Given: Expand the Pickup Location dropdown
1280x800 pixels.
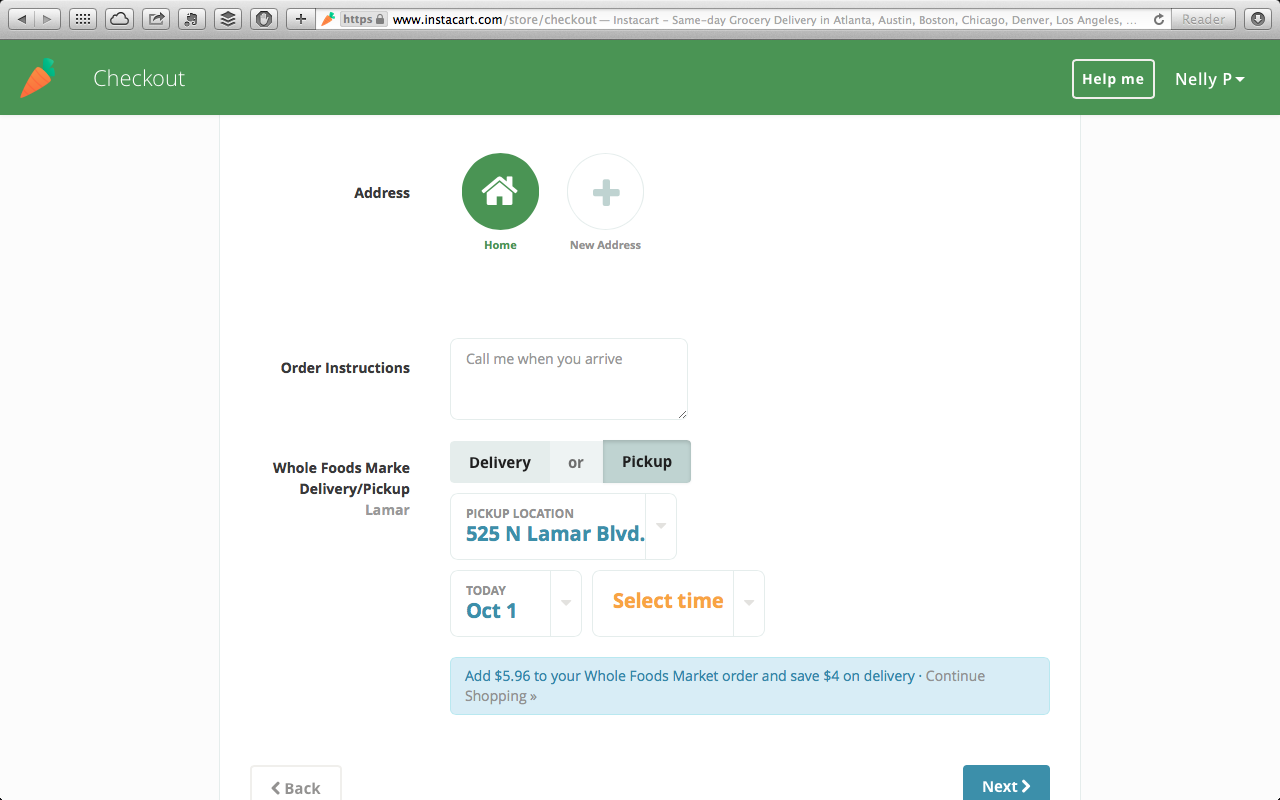Looking at the screenshot, I should [x=661, y=526].
